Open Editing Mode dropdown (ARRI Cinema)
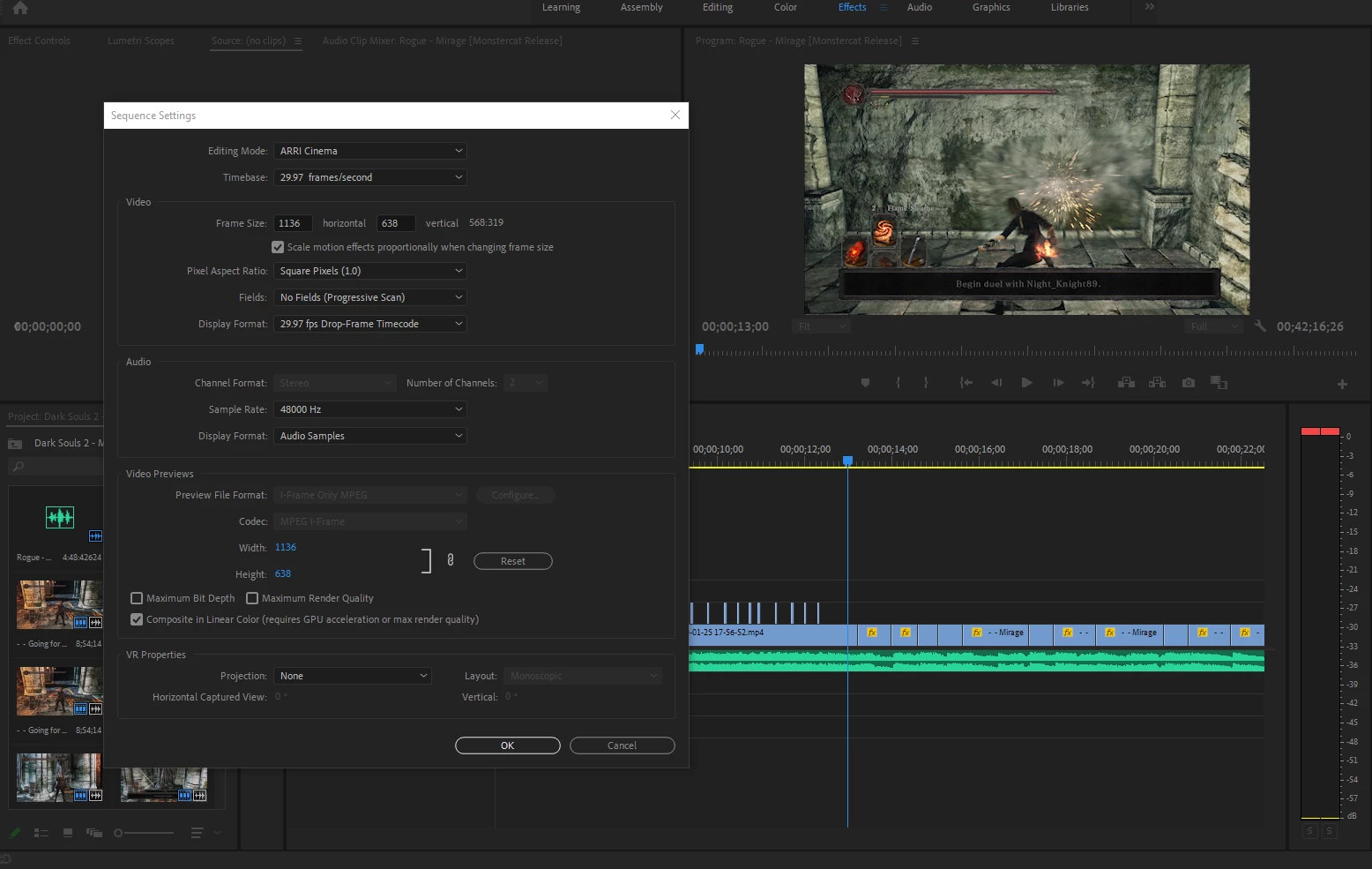 tap(369, 151)
